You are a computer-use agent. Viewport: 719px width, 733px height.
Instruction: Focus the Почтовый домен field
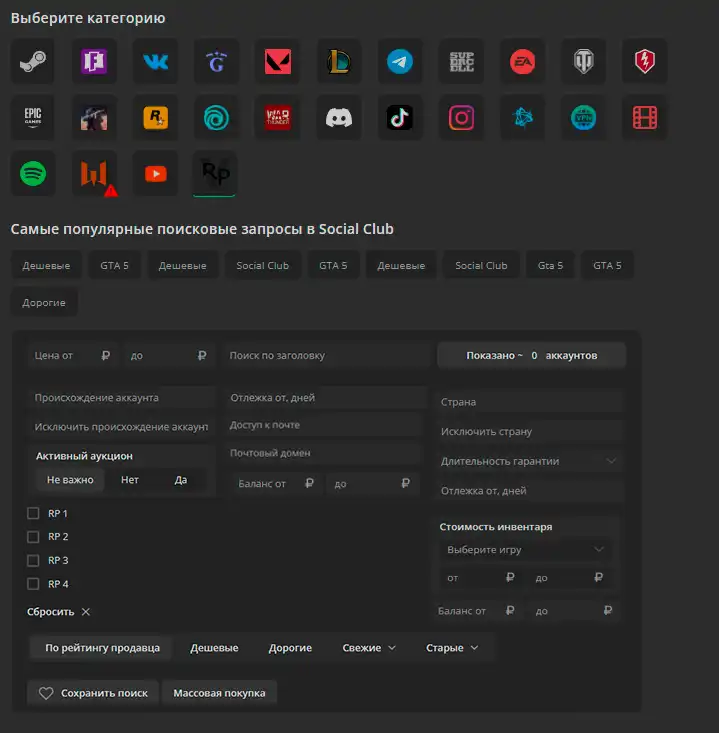[x=324, y=453]
